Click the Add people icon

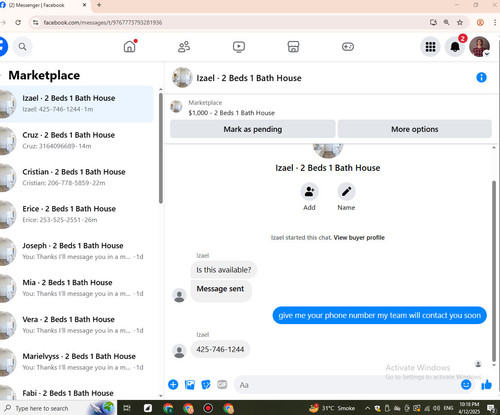(309, 191)
